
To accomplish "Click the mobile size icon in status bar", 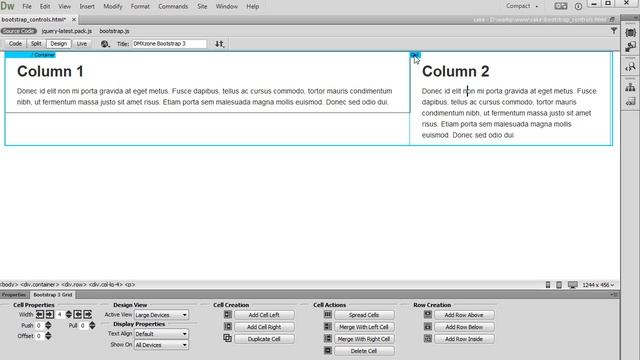I will coord(548,285).
